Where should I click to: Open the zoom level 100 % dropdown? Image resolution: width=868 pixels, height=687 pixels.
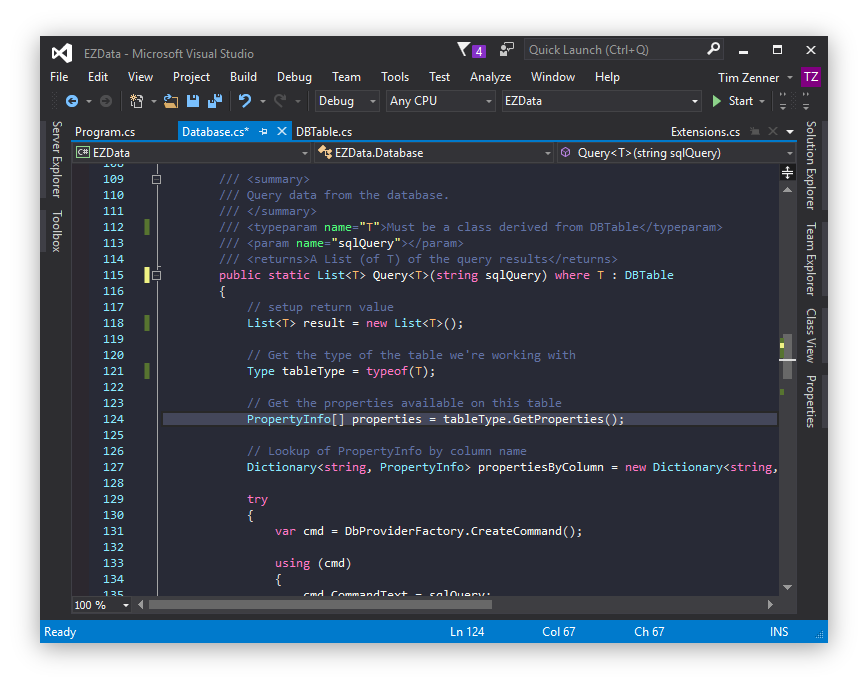[x=125, y=605]
